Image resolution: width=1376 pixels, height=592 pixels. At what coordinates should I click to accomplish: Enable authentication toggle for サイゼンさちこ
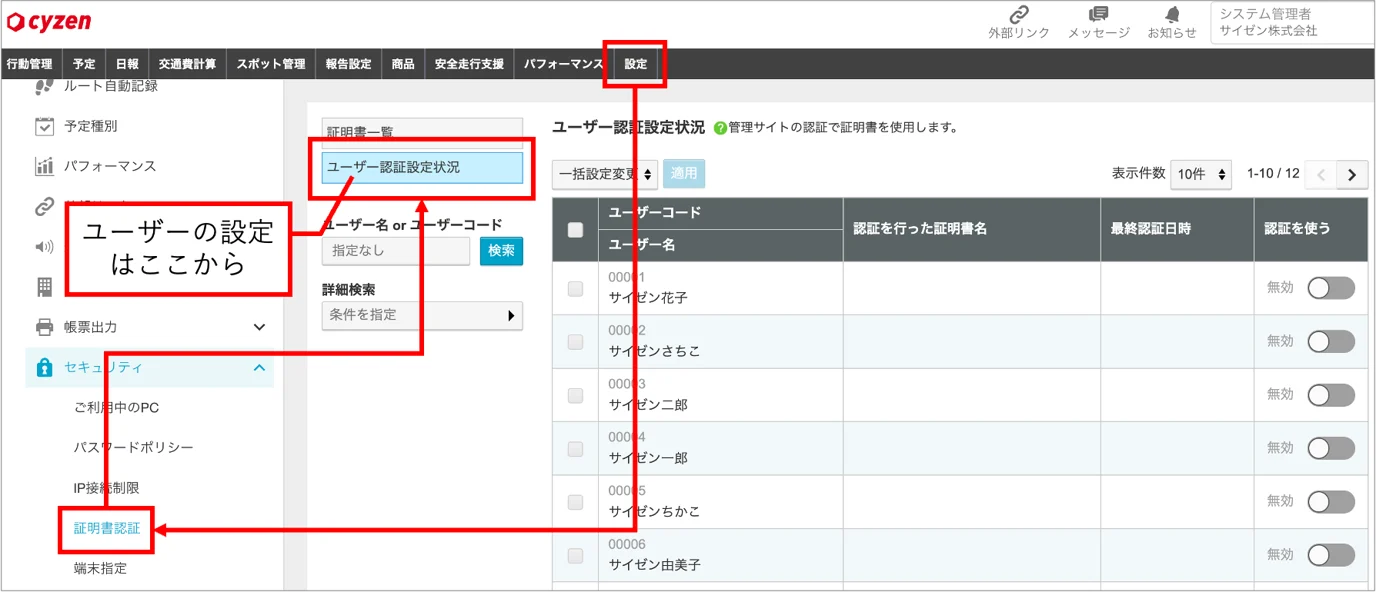click(x=1331, y=341)
